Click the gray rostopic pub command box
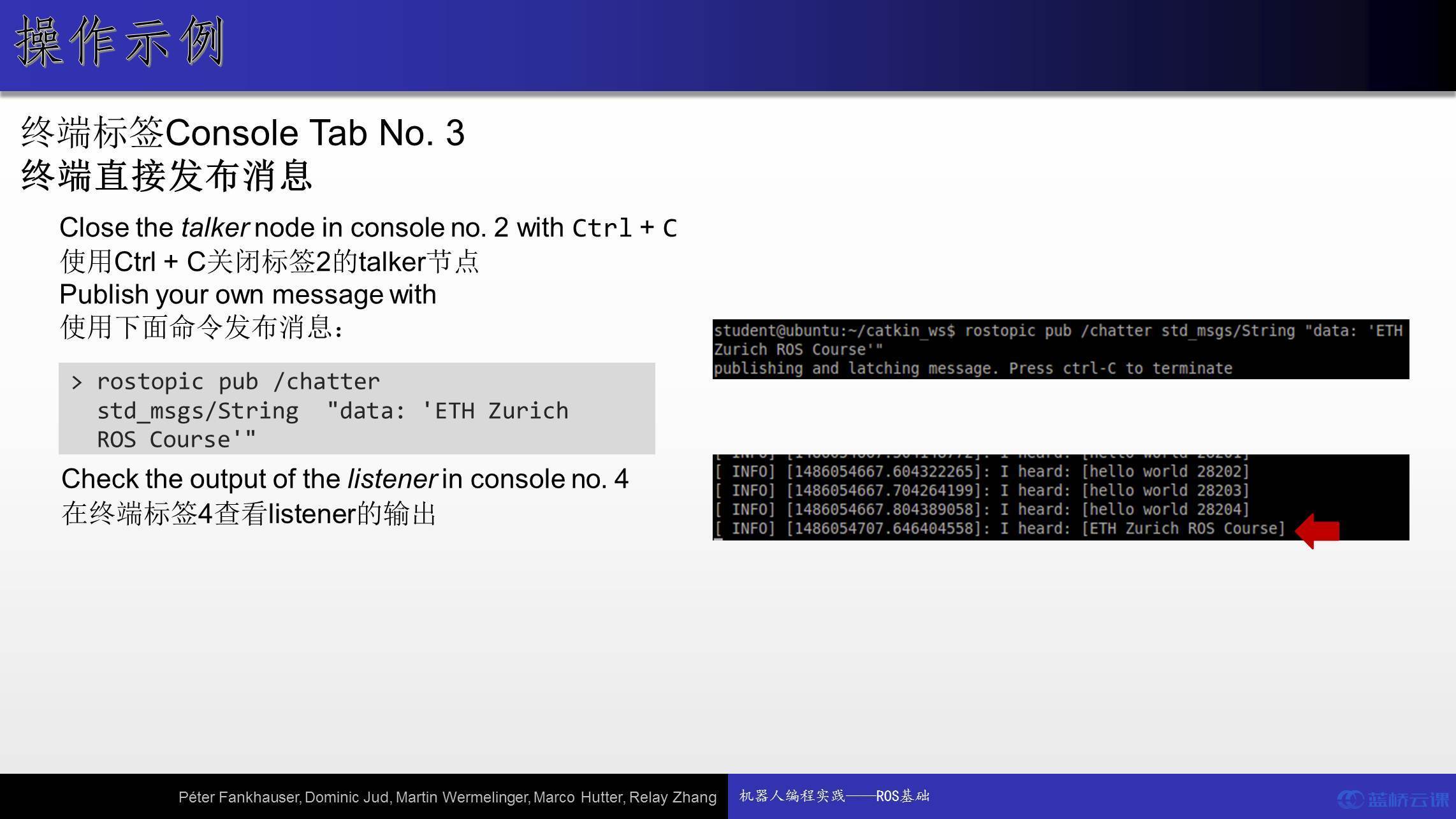The width and height of the screenshot is (1456, 819). click(x=356, y=409)
